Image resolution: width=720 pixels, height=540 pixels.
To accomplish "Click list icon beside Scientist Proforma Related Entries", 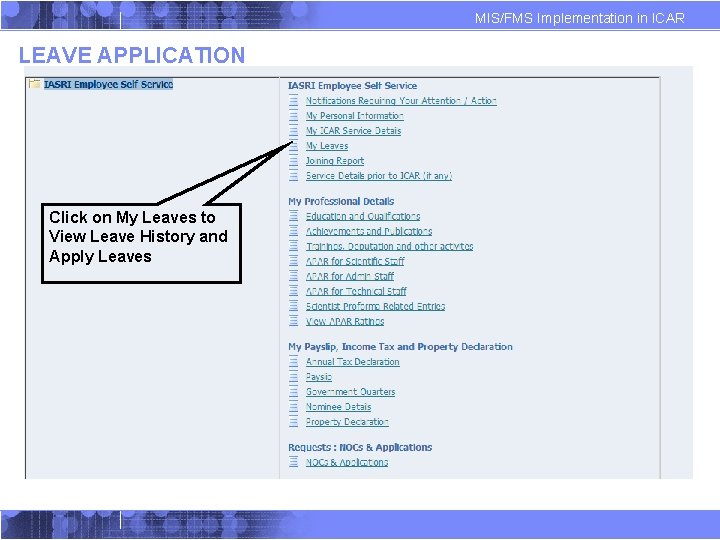I will (x=293, y=306).
